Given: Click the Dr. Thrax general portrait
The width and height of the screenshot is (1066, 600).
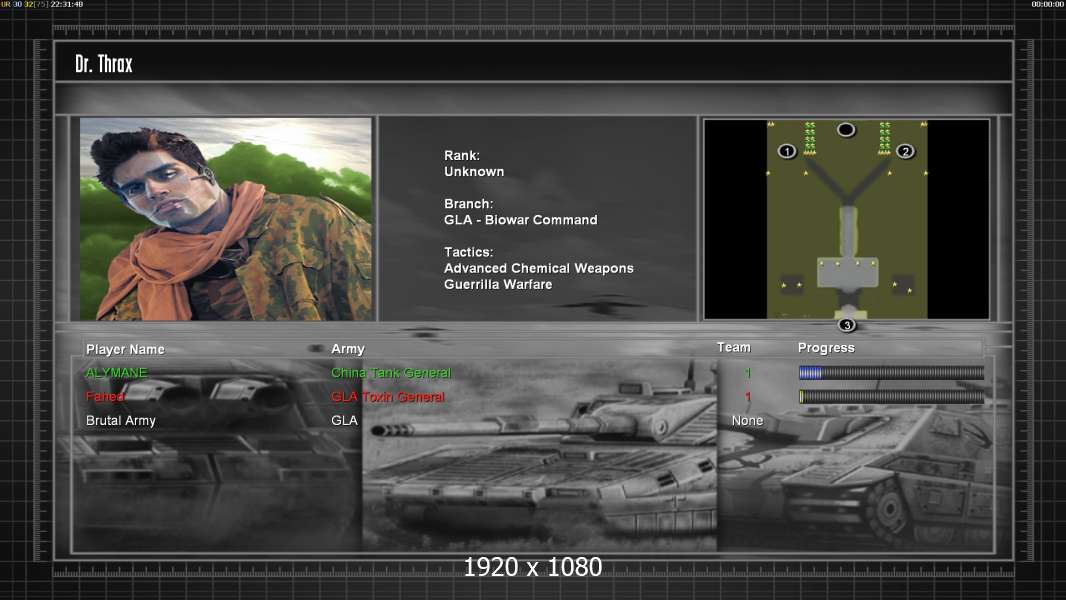Looking at the screenshot, I should [x=226, y=218].
